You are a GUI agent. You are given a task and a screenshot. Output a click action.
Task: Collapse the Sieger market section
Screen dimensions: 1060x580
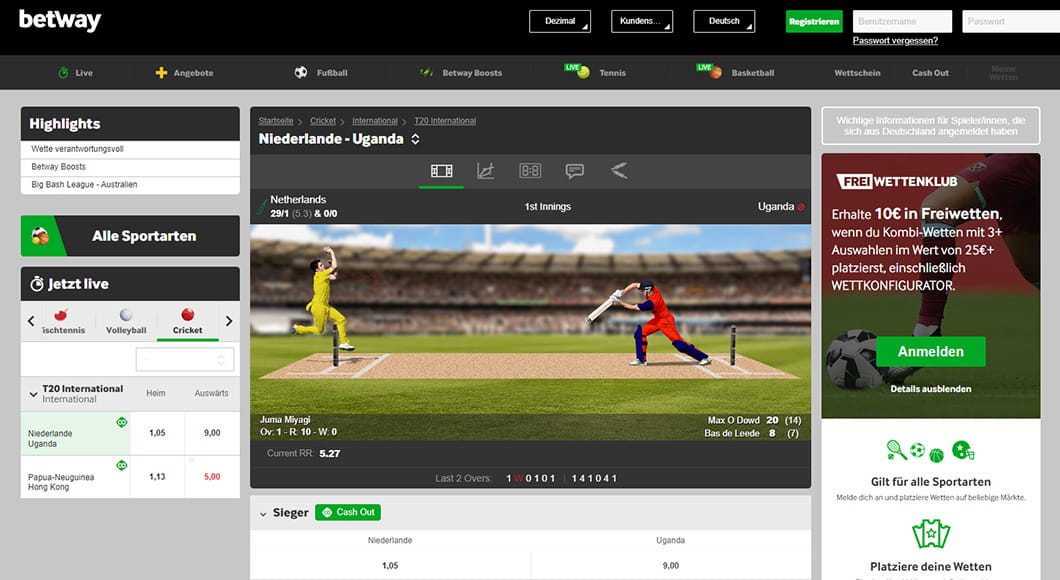click(x=263, y=514)
